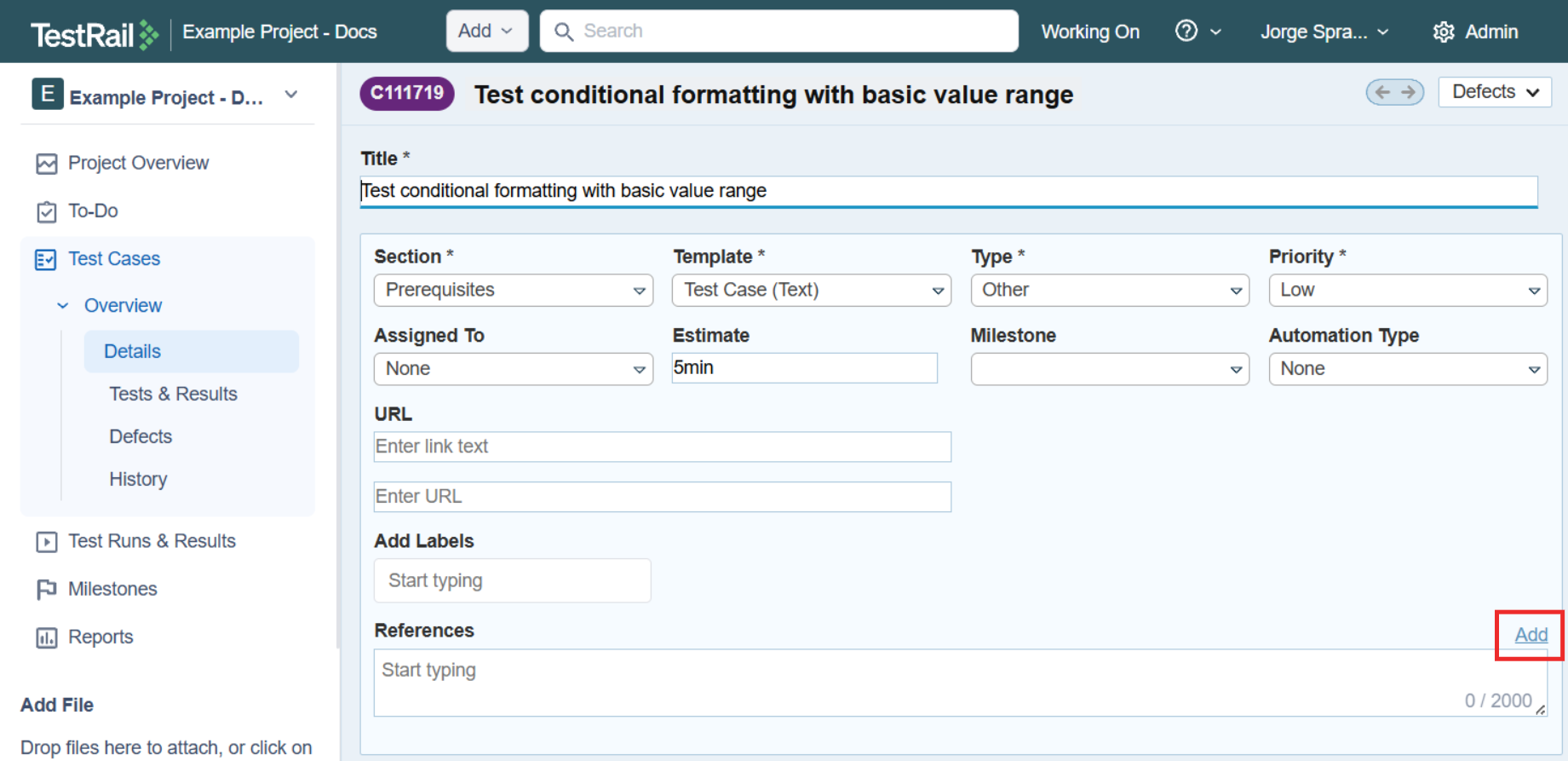Select Tests & Results in sidebar
This screenshot has height=761, width=1568.
pos(173,394)
